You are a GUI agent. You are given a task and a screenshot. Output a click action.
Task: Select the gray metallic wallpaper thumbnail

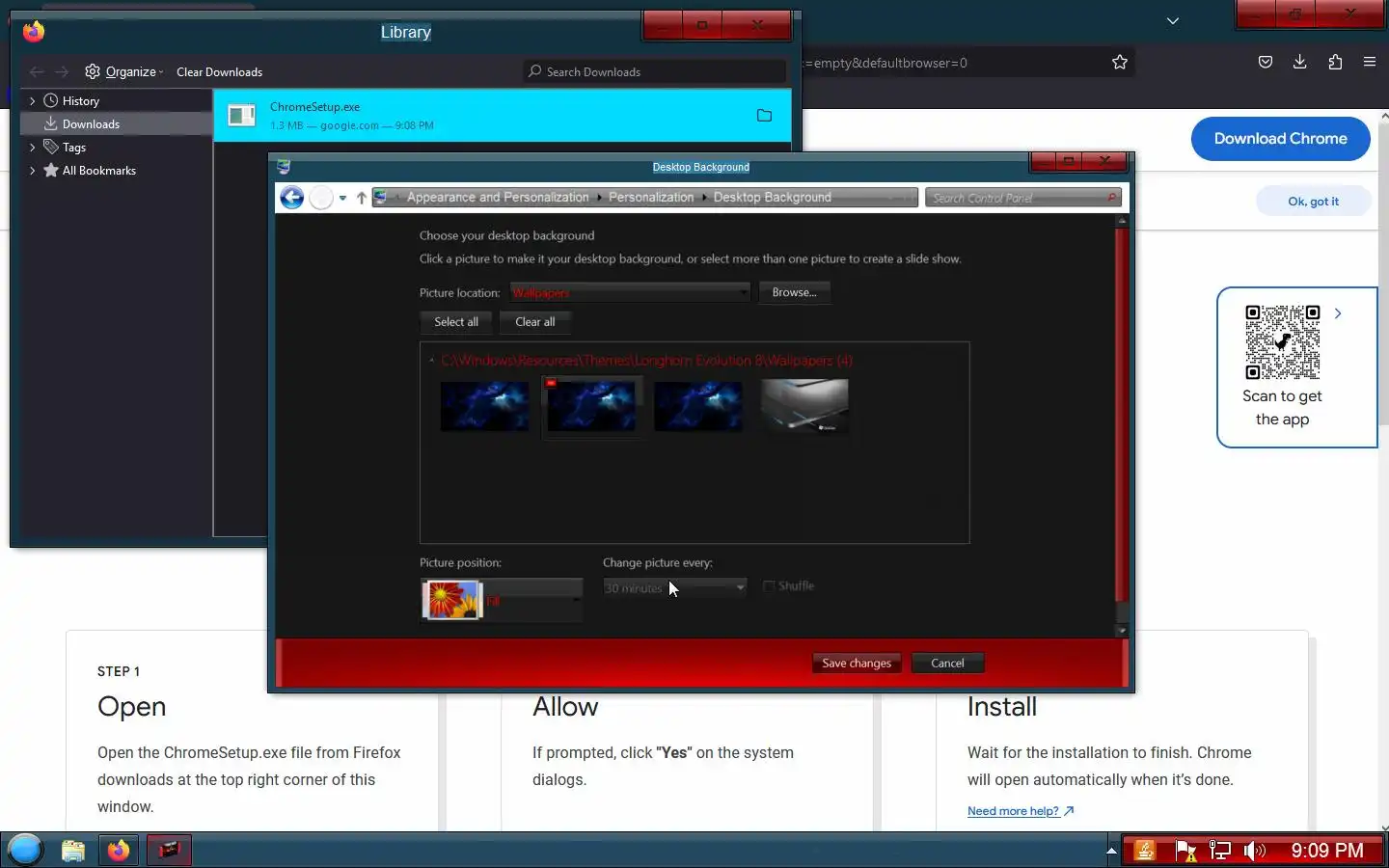[x=804, y=406]
